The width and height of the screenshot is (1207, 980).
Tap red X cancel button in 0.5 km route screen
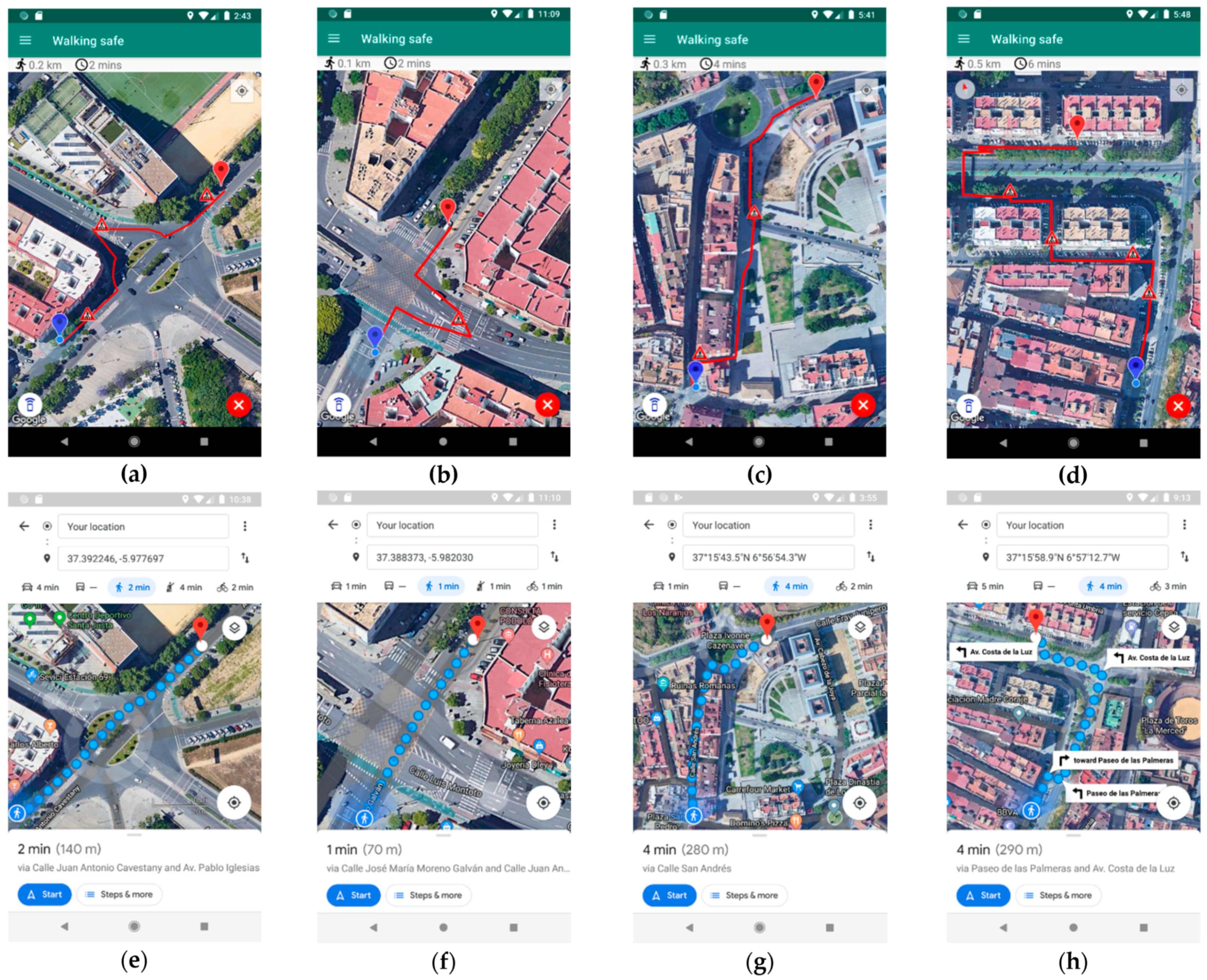coord(1178,405)
